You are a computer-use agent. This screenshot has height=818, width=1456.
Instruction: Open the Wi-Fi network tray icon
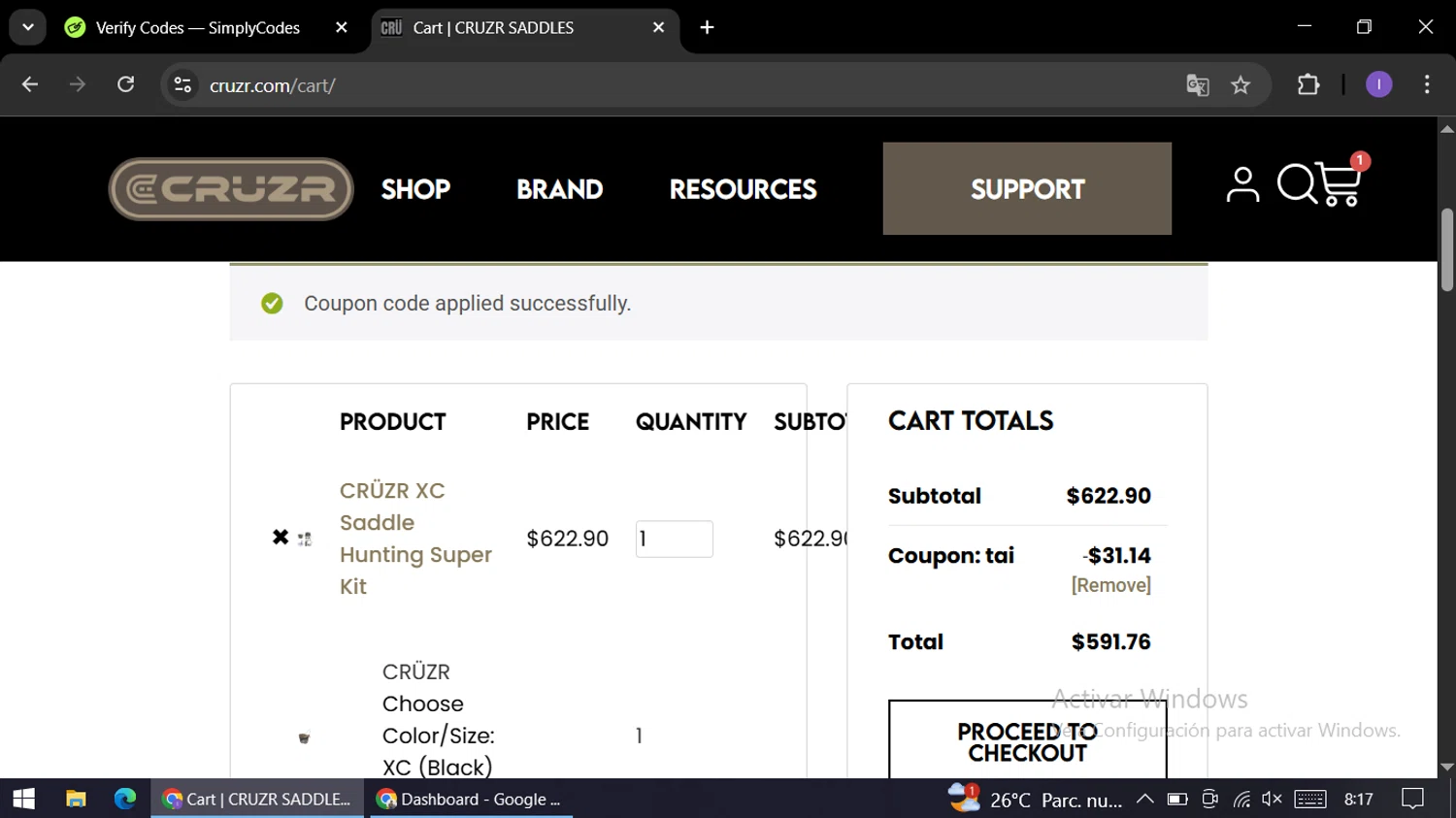1241,799
